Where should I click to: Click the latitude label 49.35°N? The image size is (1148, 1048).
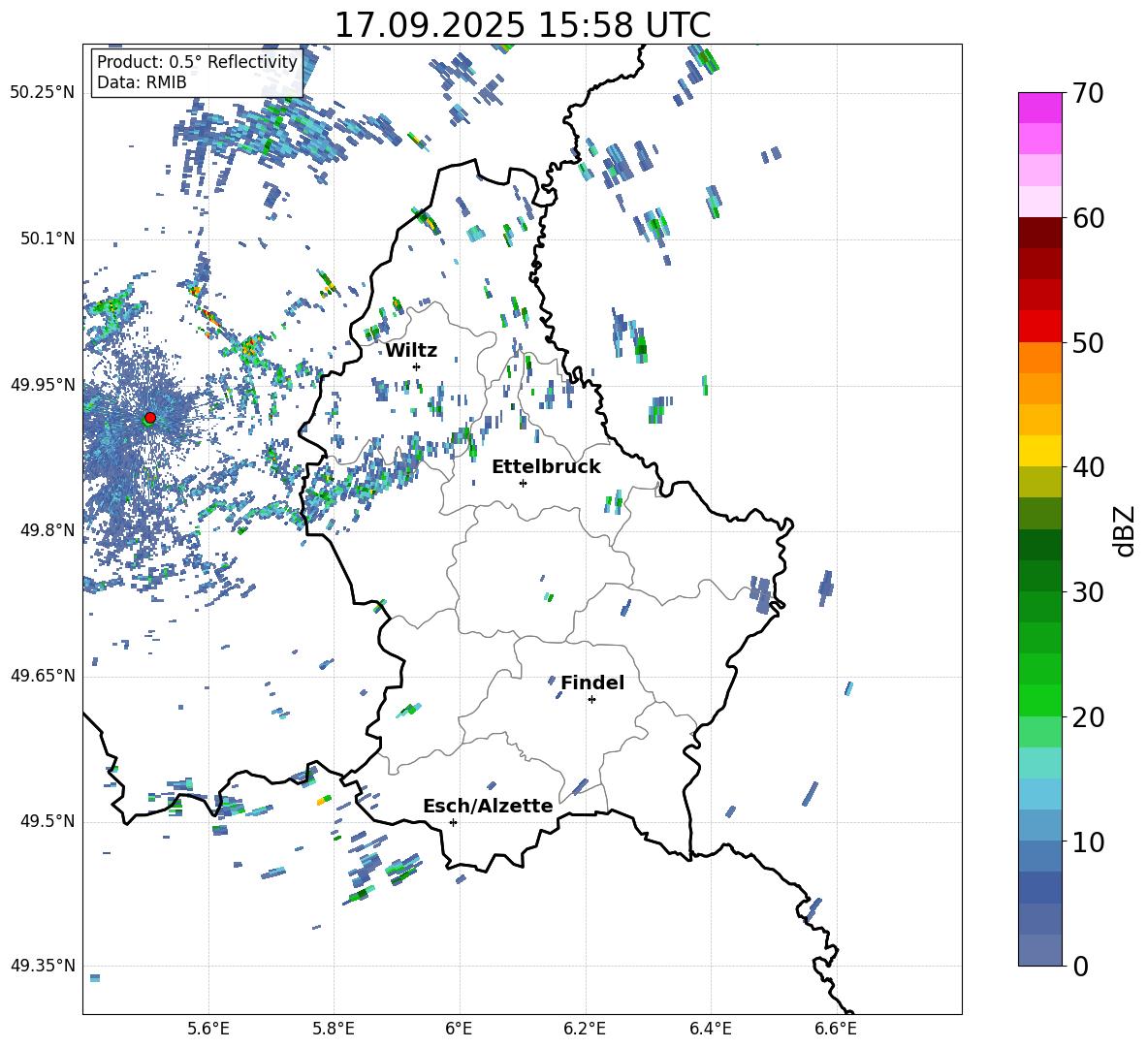pos(42,966)
